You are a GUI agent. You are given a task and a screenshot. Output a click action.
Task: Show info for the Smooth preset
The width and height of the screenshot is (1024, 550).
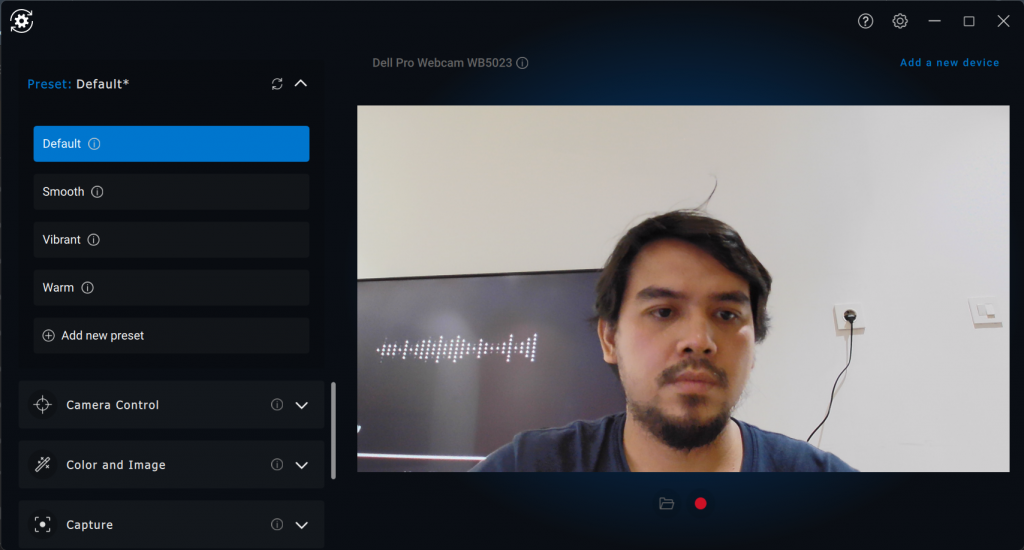tap(97, 191)
